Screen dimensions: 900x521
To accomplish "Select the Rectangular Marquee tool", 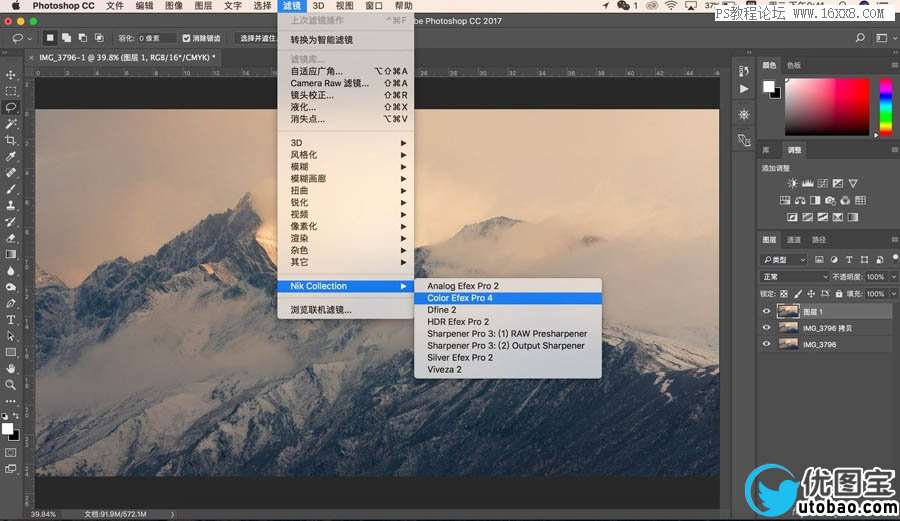I will 10,91.
